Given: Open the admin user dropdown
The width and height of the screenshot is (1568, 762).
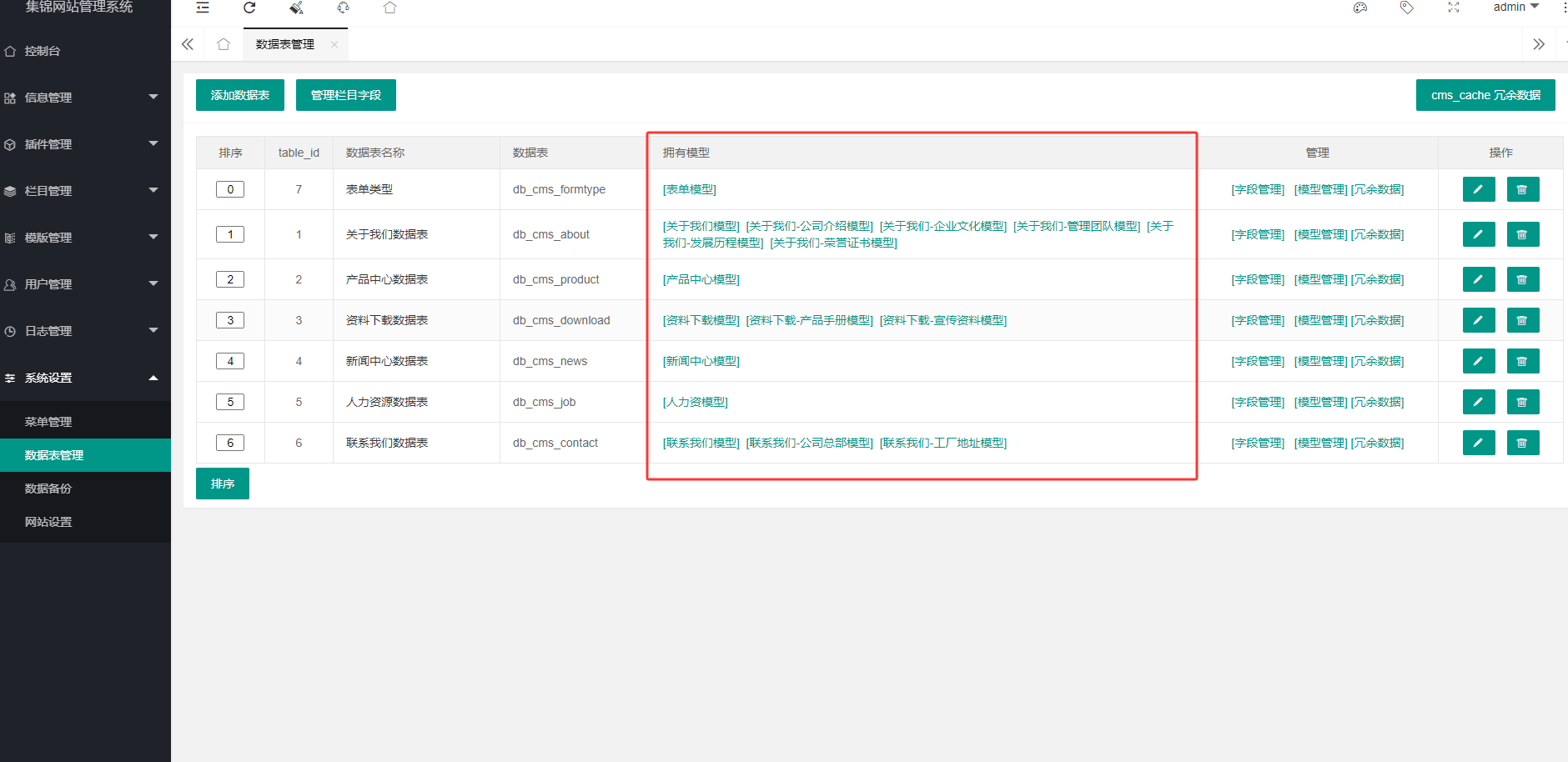Looking at the screenshot, I should (1515, 8).
